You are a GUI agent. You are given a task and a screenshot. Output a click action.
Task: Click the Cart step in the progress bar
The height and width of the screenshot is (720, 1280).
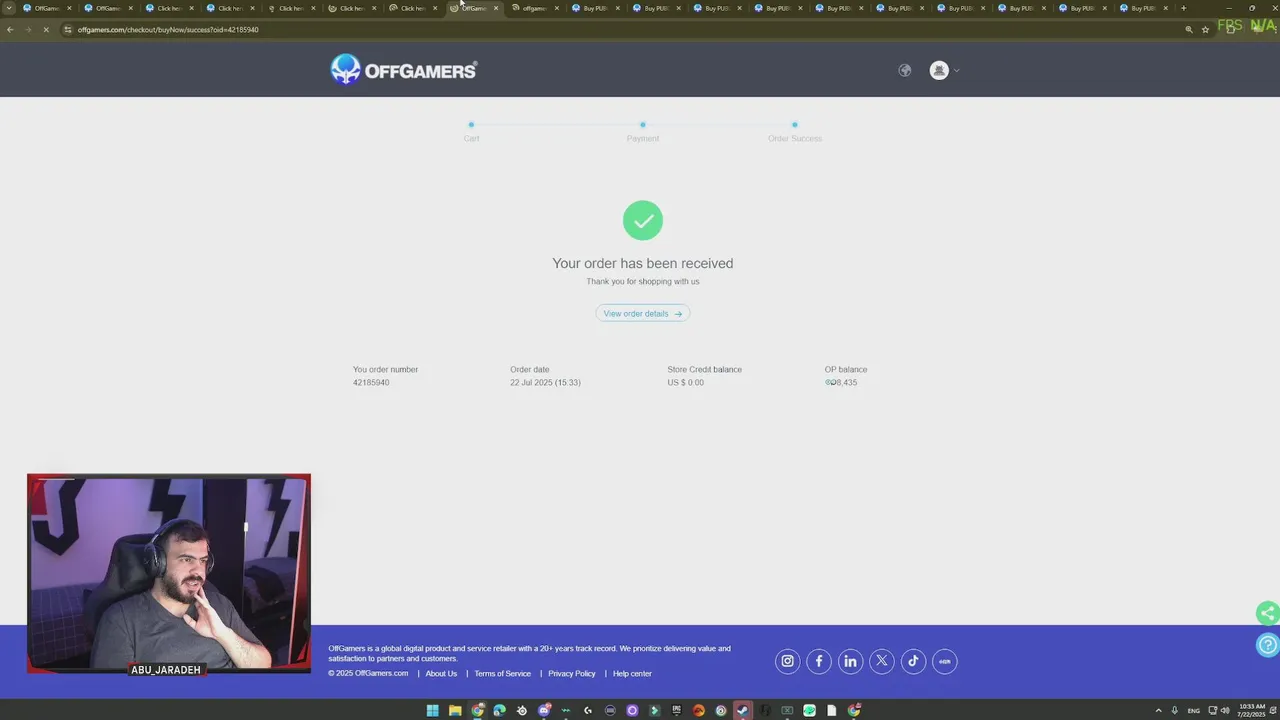(471, 132)
